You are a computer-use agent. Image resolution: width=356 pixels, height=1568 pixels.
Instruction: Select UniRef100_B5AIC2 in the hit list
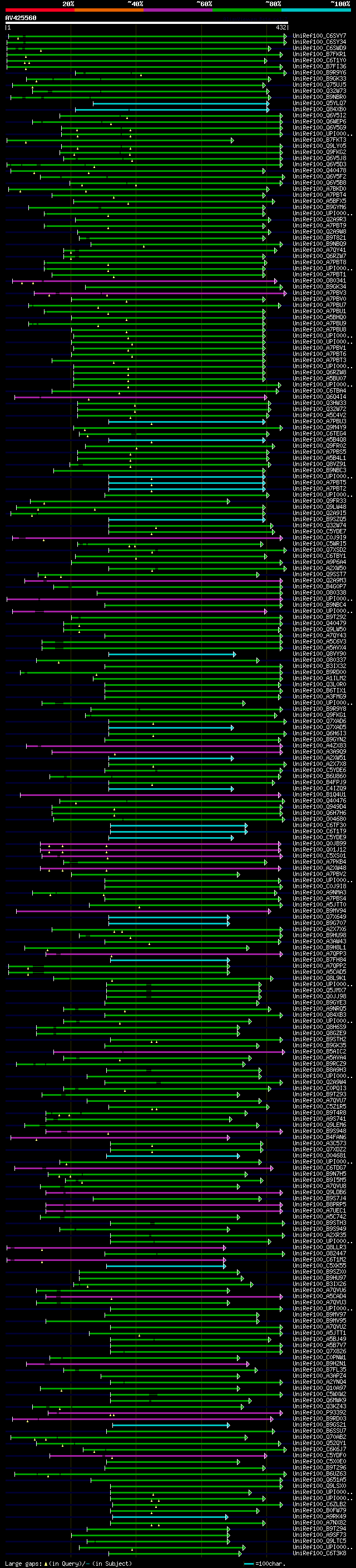click(x=319, y=1052)
